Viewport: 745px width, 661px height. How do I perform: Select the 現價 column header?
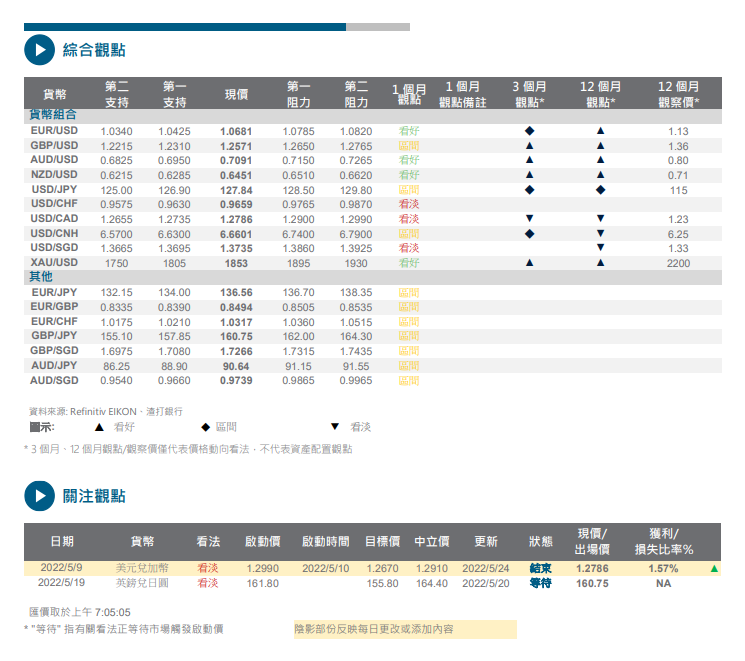[x=236, y=94]
